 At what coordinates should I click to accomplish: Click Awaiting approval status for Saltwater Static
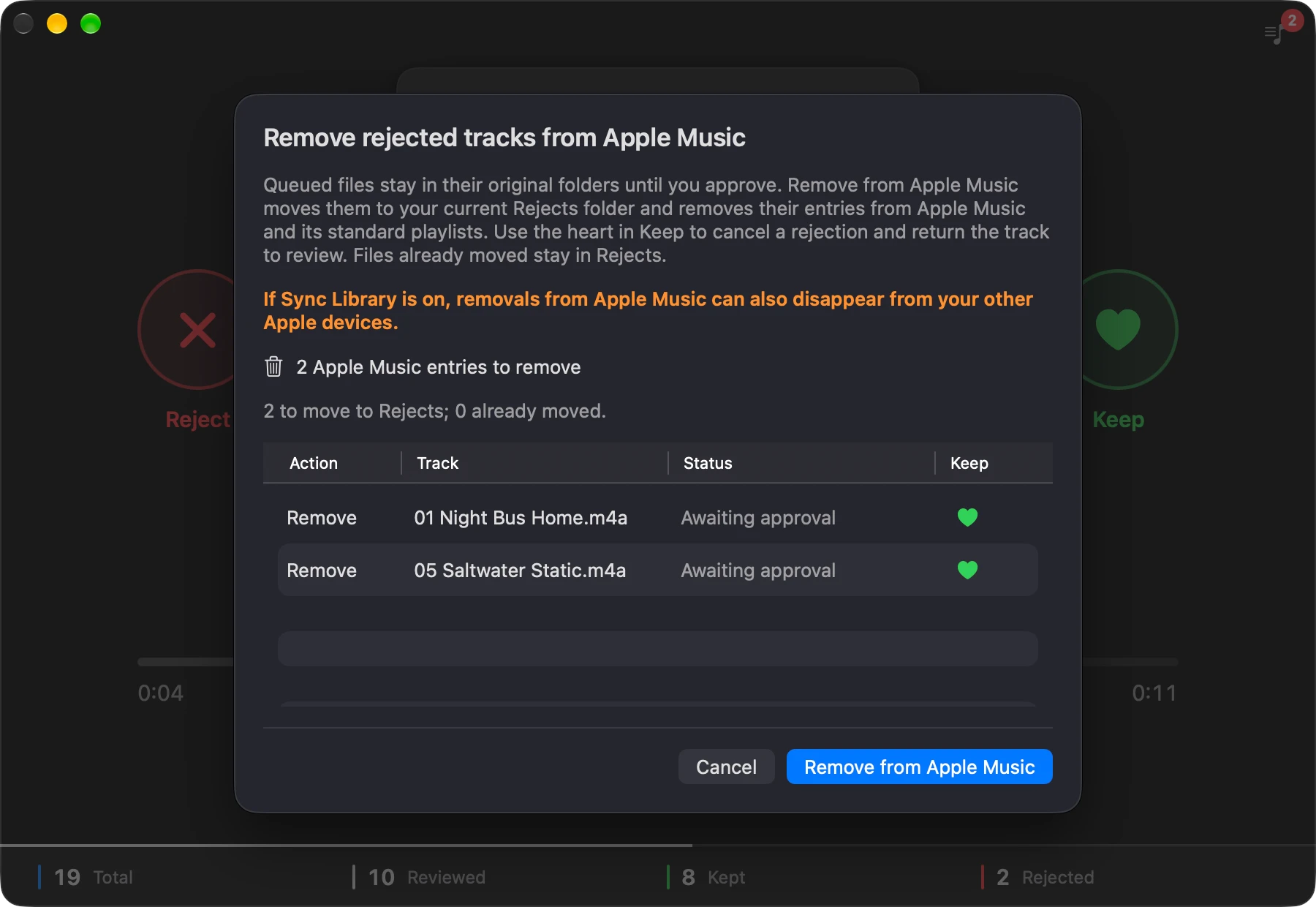[758, 571]
